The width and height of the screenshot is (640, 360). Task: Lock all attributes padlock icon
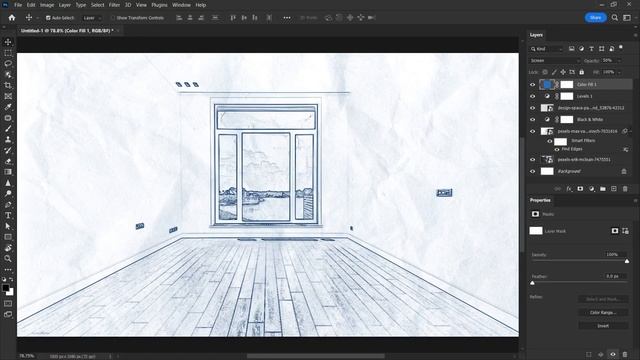[x=582, y=72]
